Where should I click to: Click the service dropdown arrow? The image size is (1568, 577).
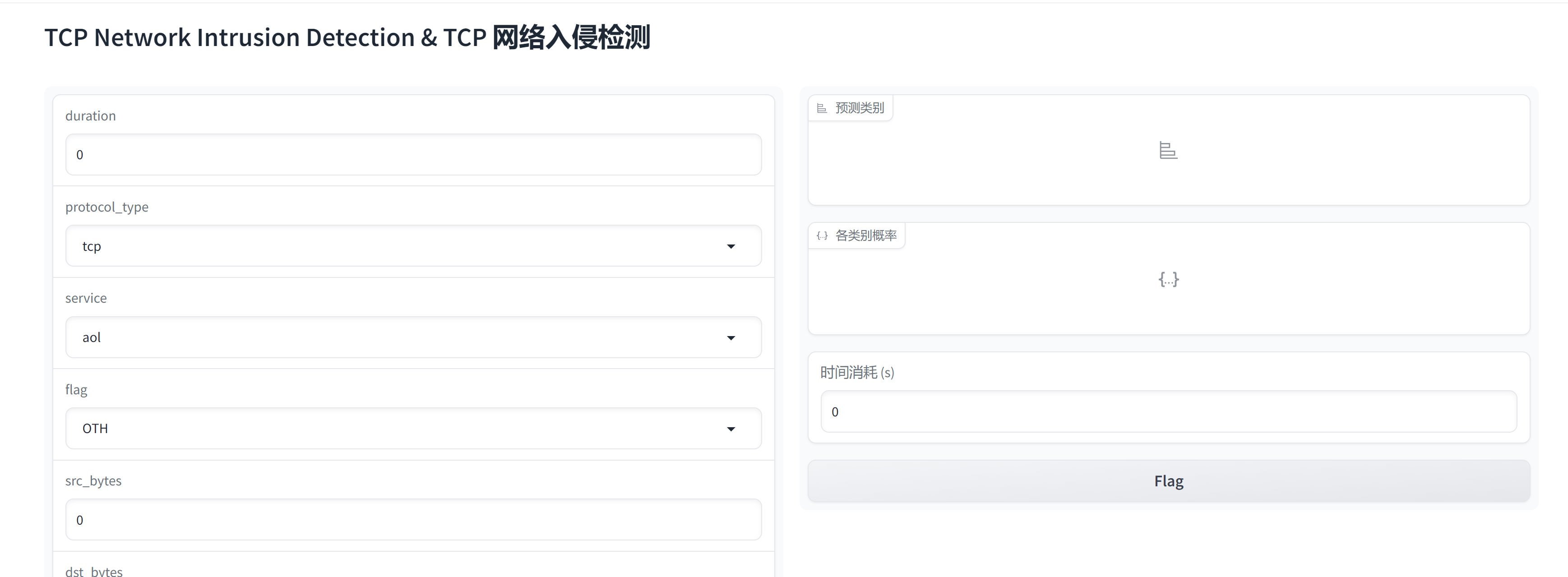tap(731, 338)
